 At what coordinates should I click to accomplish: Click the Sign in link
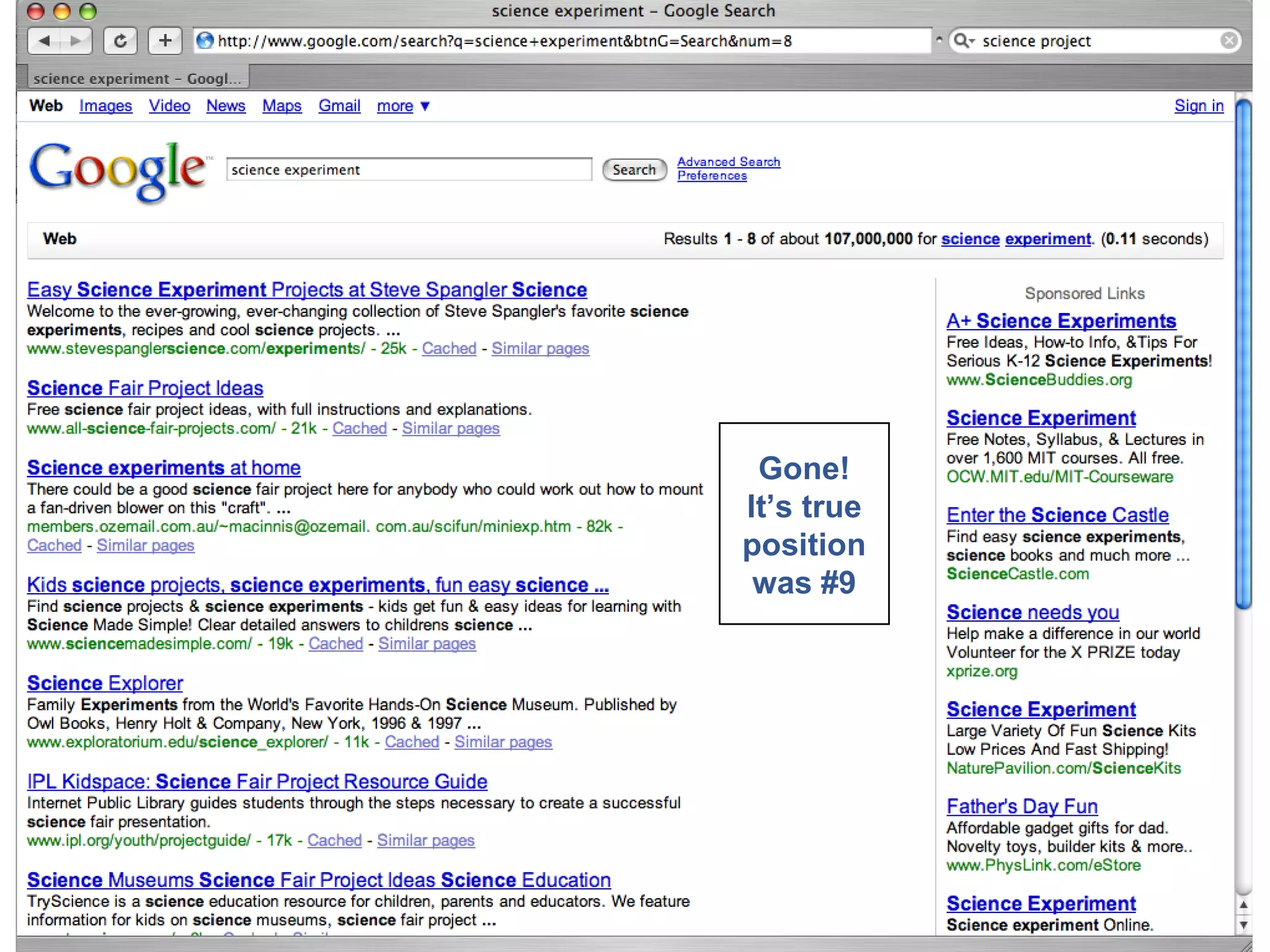tap(1199, 106)
